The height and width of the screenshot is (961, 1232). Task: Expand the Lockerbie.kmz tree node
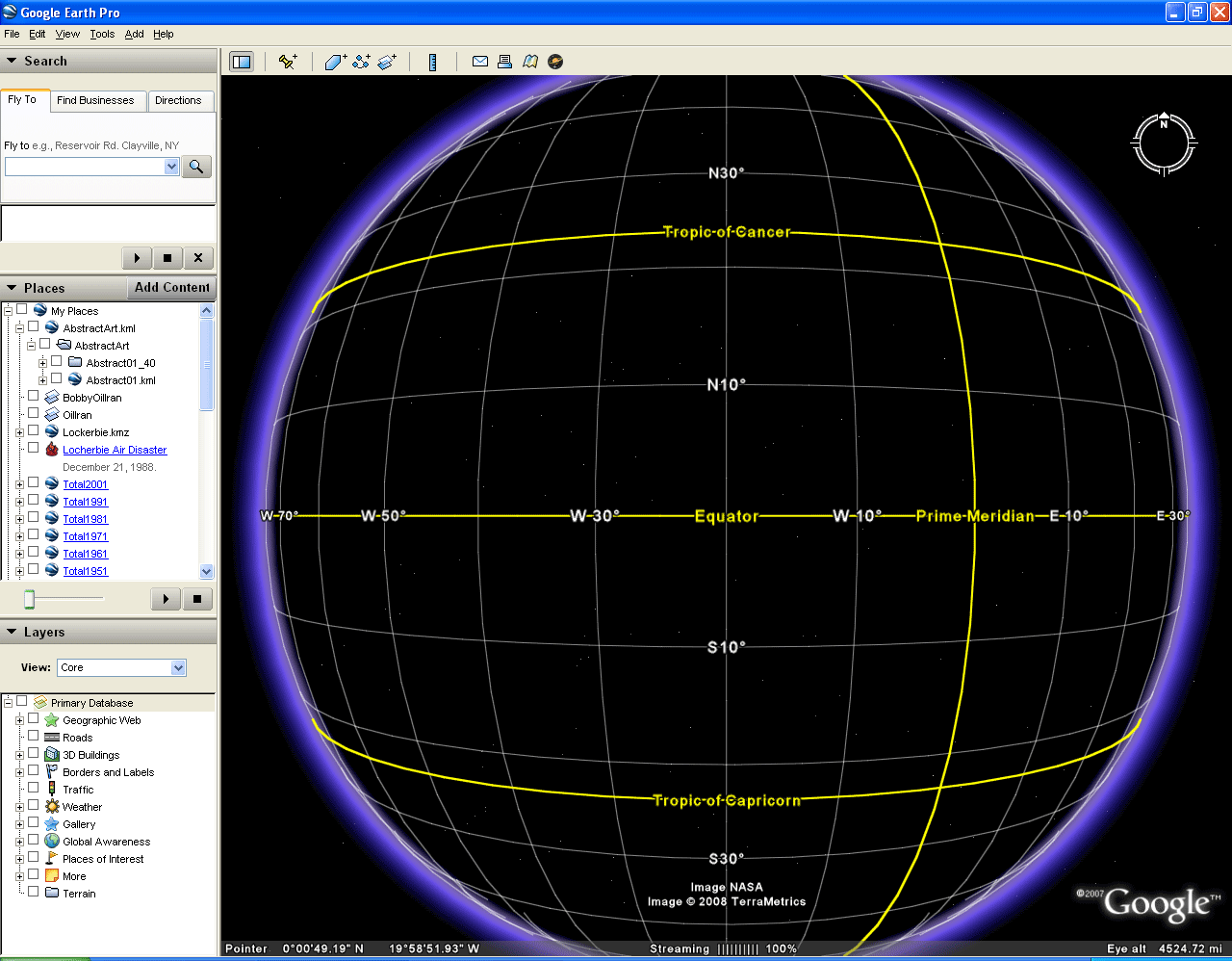[x=19, y=432]
